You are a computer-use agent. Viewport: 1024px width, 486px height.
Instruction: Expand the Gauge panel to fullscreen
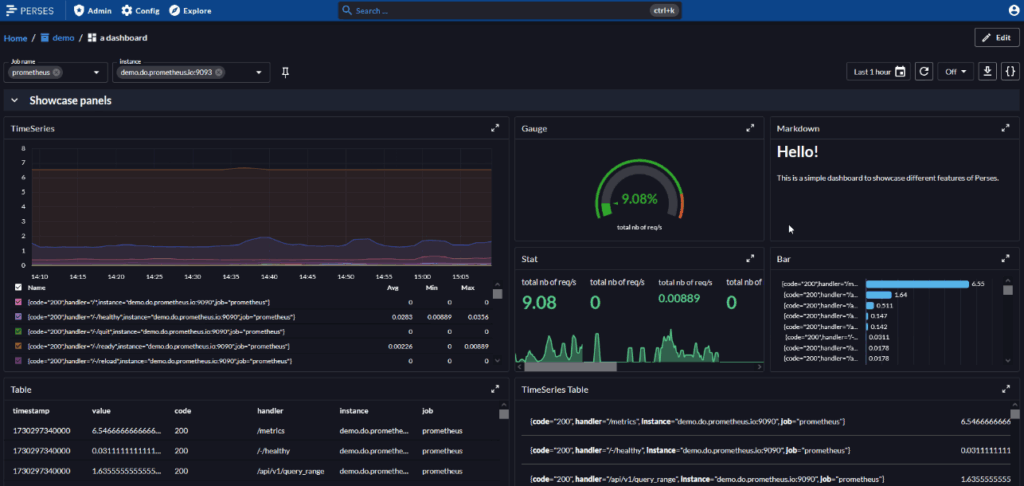click(x=750, y=128)
